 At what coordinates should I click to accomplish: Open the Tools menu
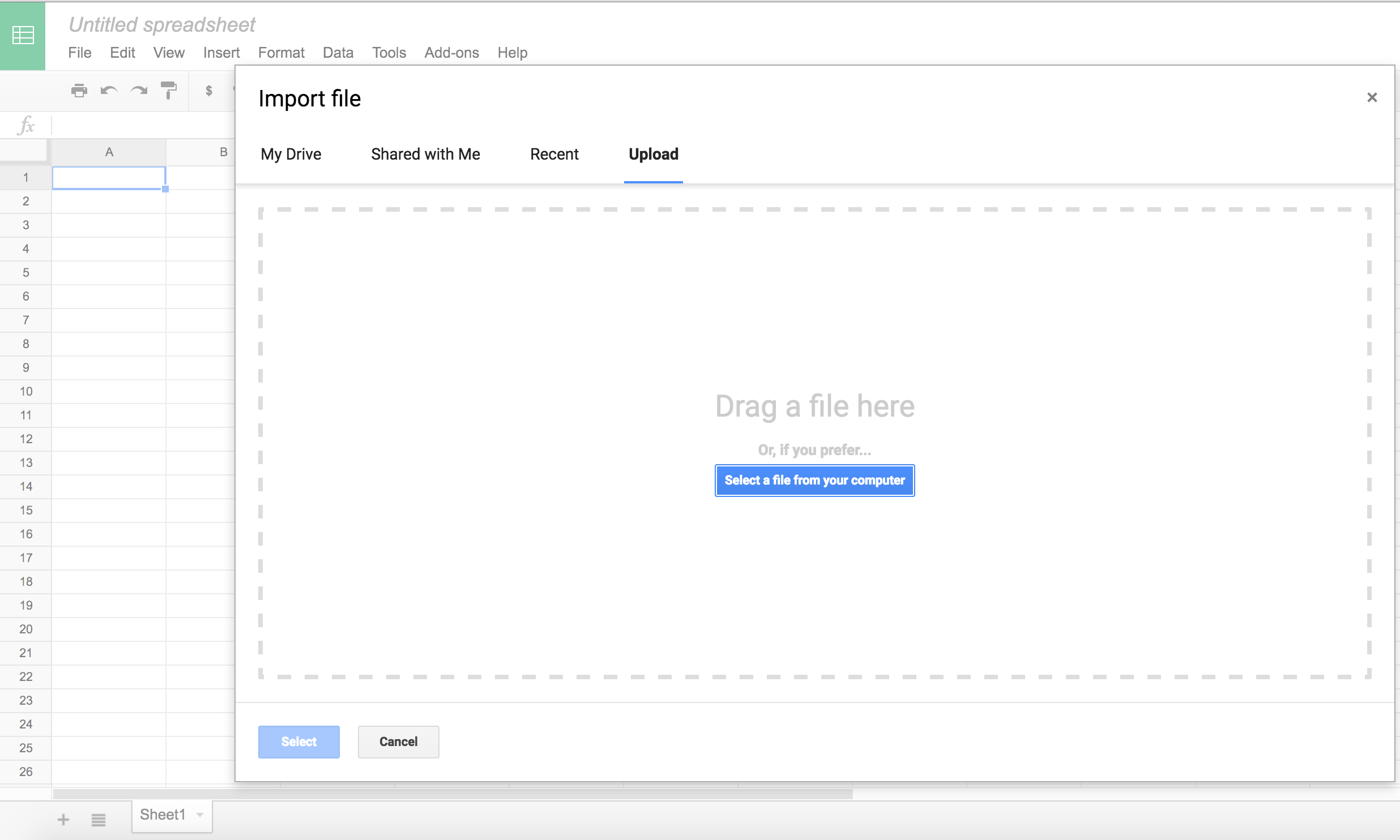(389, 53)
